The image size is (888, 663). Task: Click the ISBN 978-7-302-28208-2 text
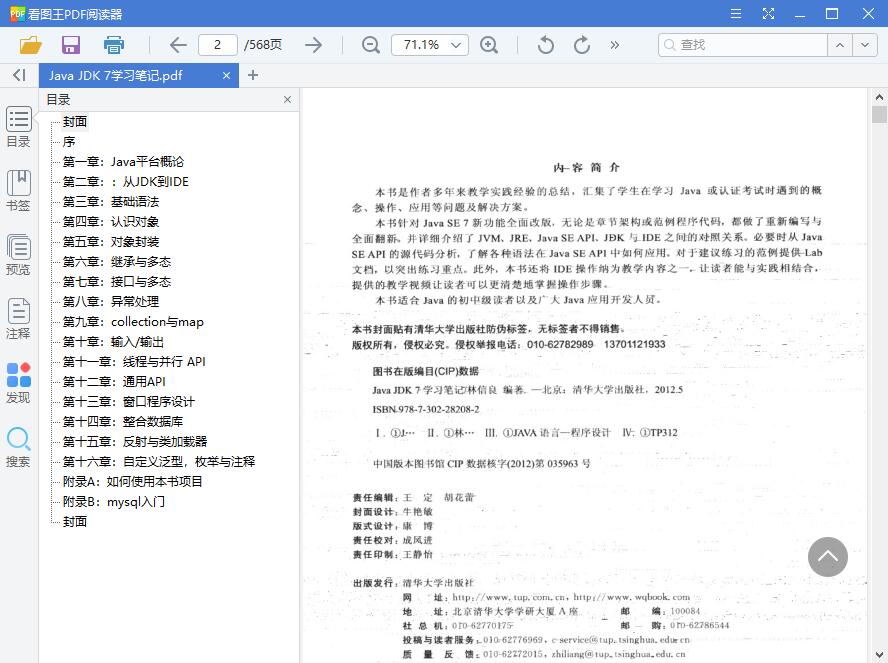tap(426, 409)
